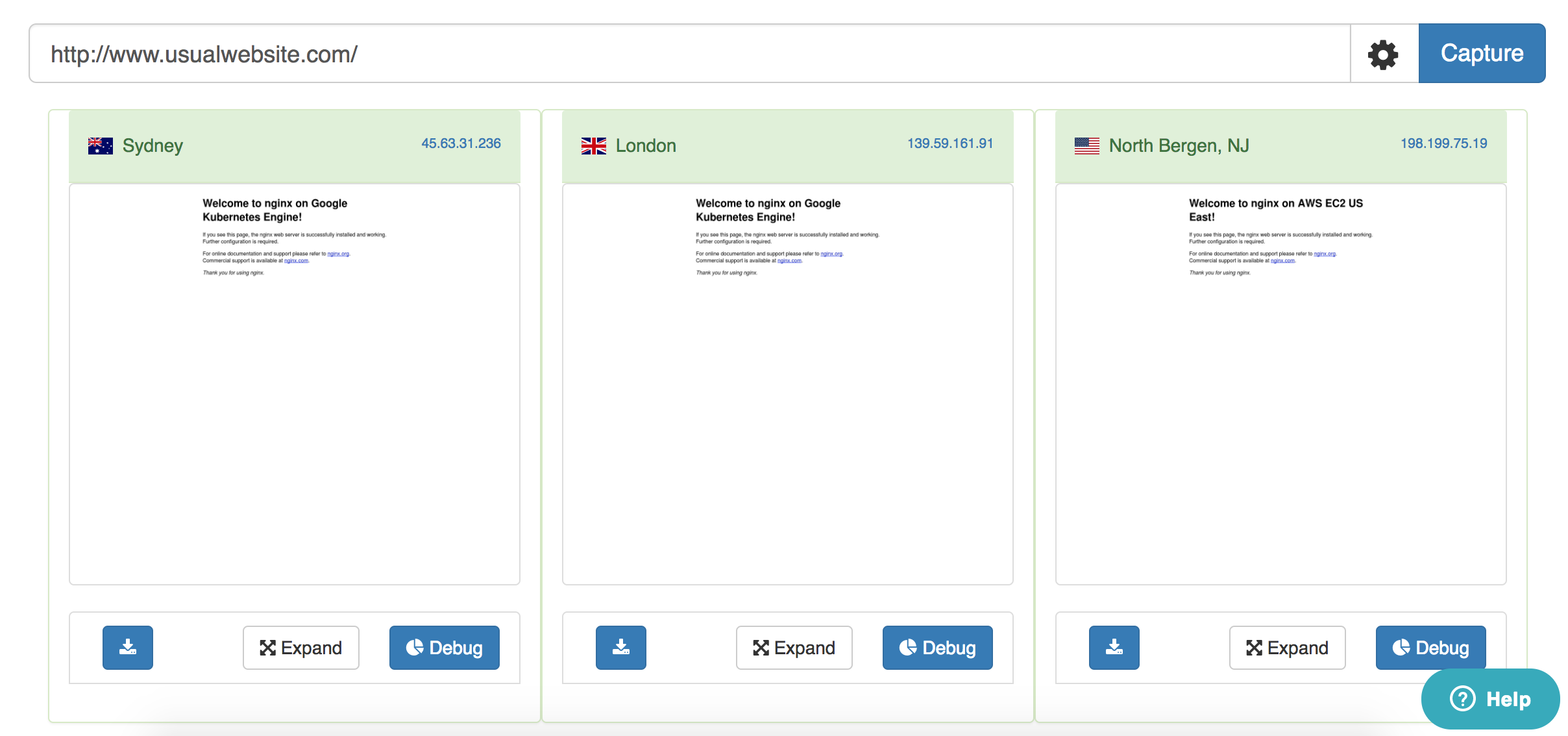Click IP address 139.59.161.91
Screen dimensions: 1568x736
click(x=950, y=143)
